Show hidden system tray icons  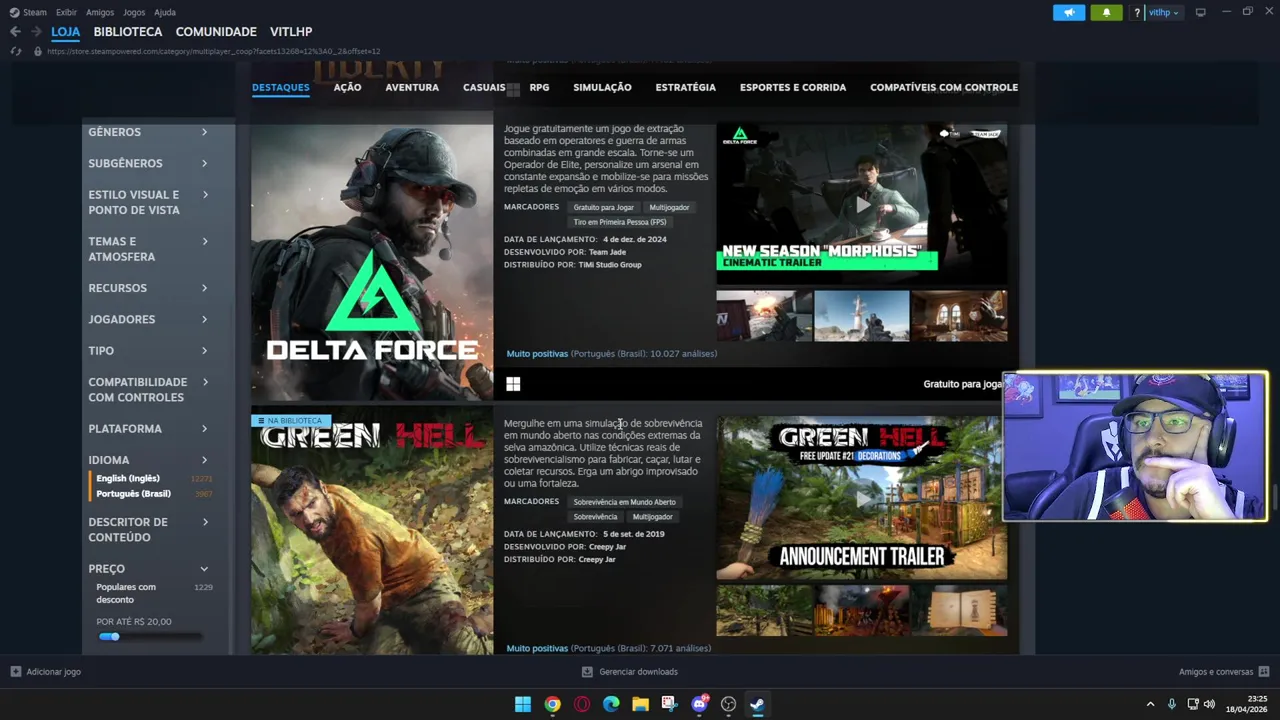click(x=1150, y=704)
